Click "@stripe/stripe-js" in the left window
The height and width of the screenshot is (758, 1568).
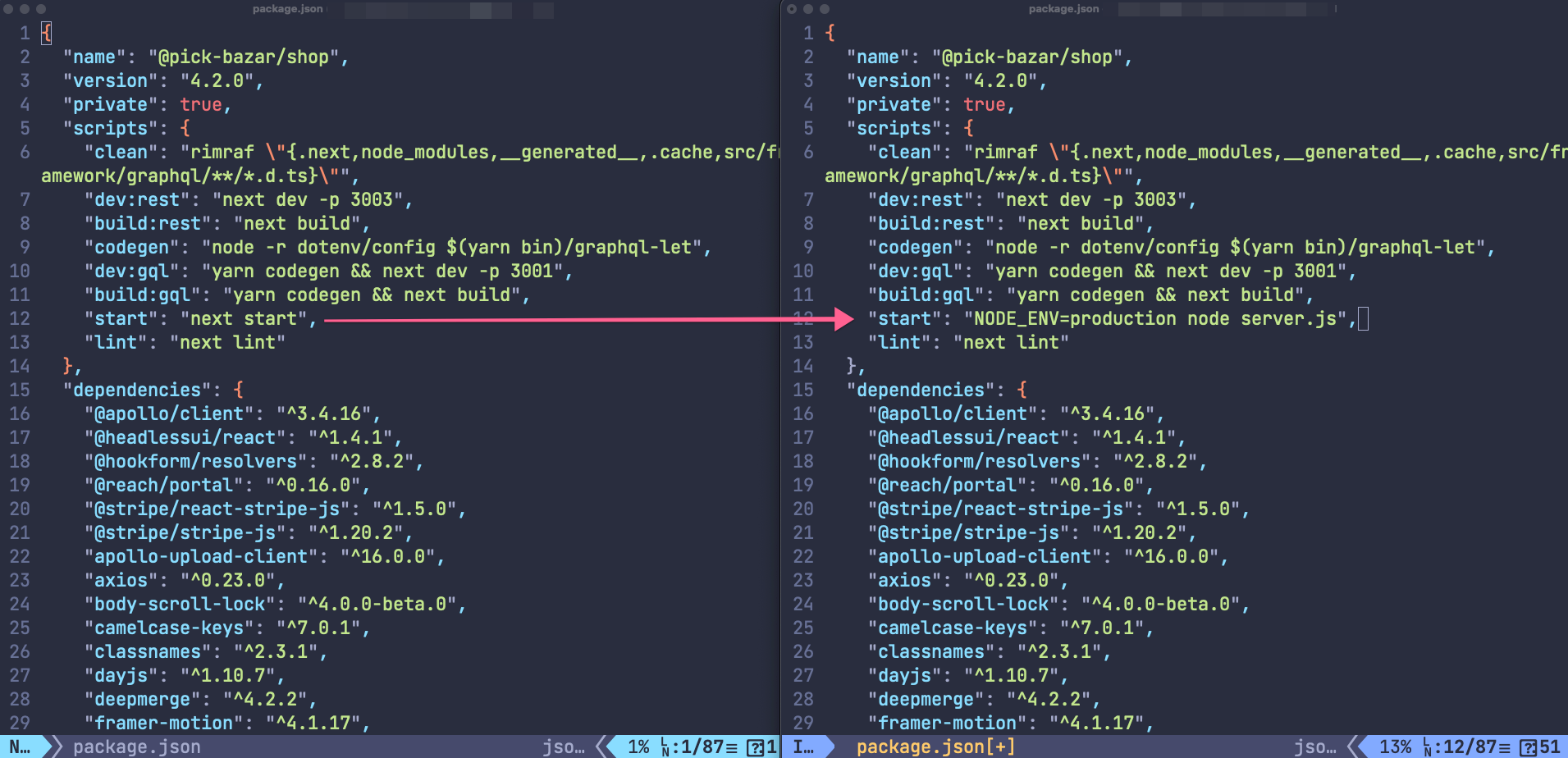pos(185,532)
